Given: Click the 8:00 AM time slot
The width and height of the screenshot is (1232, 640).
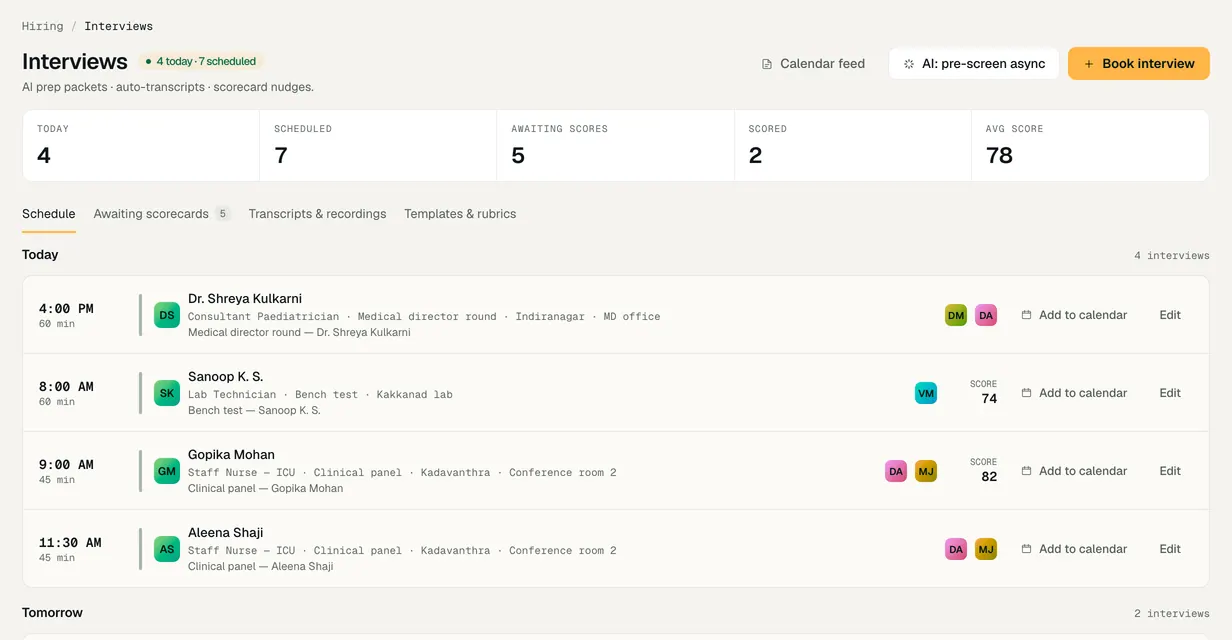Looking at the screenshot, I should 66,387.
